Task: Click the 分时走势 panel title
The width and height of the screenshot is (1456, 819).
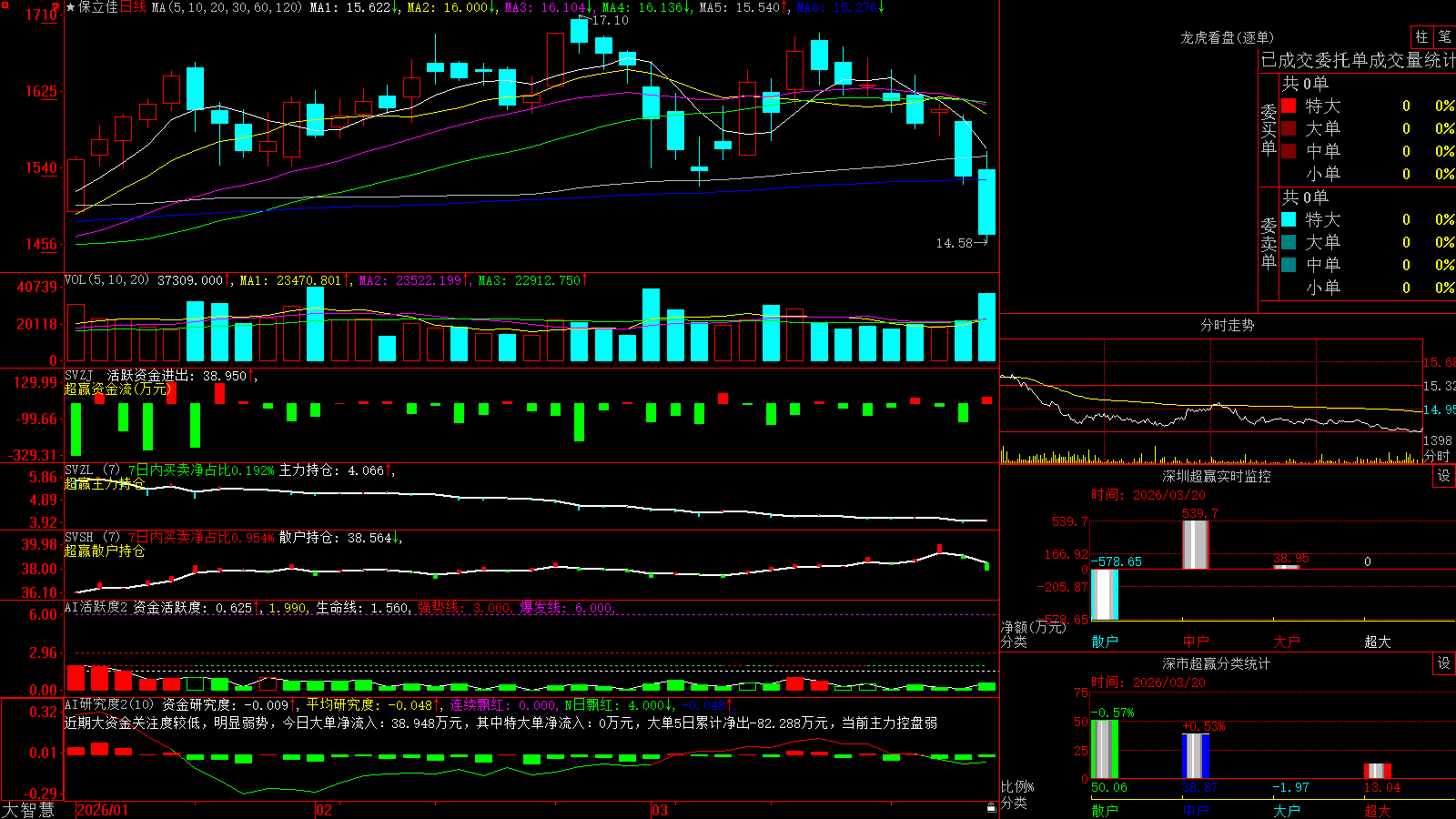Action: click(1227, 325)
